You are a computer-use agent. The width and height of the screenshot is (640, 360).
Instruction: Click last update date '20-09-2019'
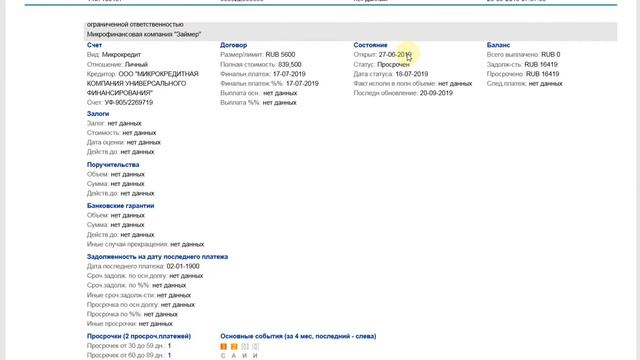click(436, 93)
